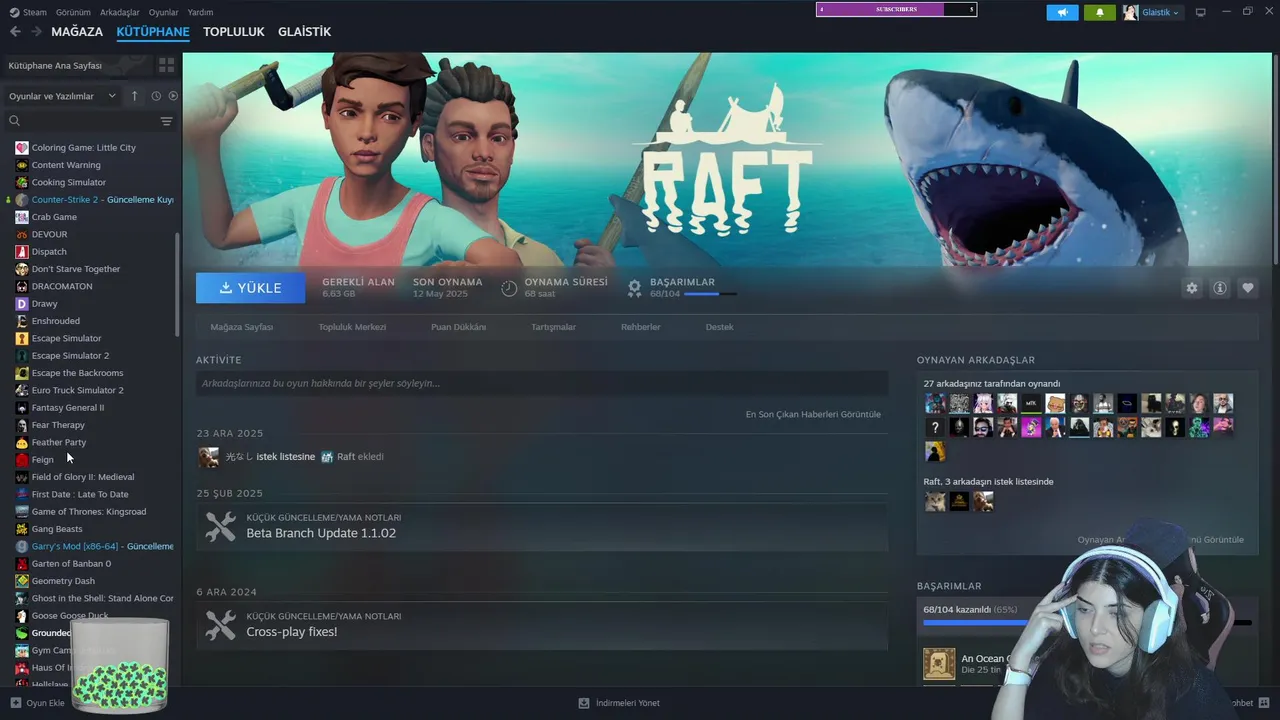The width and height of the screenshot is (1280, 720).
Task: Open Steam announcements megaphone button
Action: click(x=1062, y=12)
